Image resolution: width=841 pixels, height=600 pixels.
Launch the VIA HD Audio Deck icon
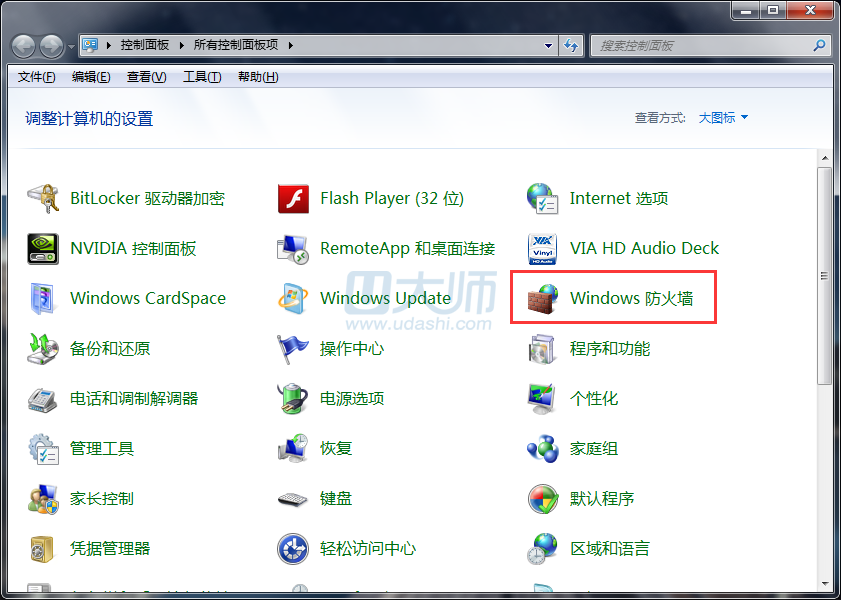click(x=543, y=248)
